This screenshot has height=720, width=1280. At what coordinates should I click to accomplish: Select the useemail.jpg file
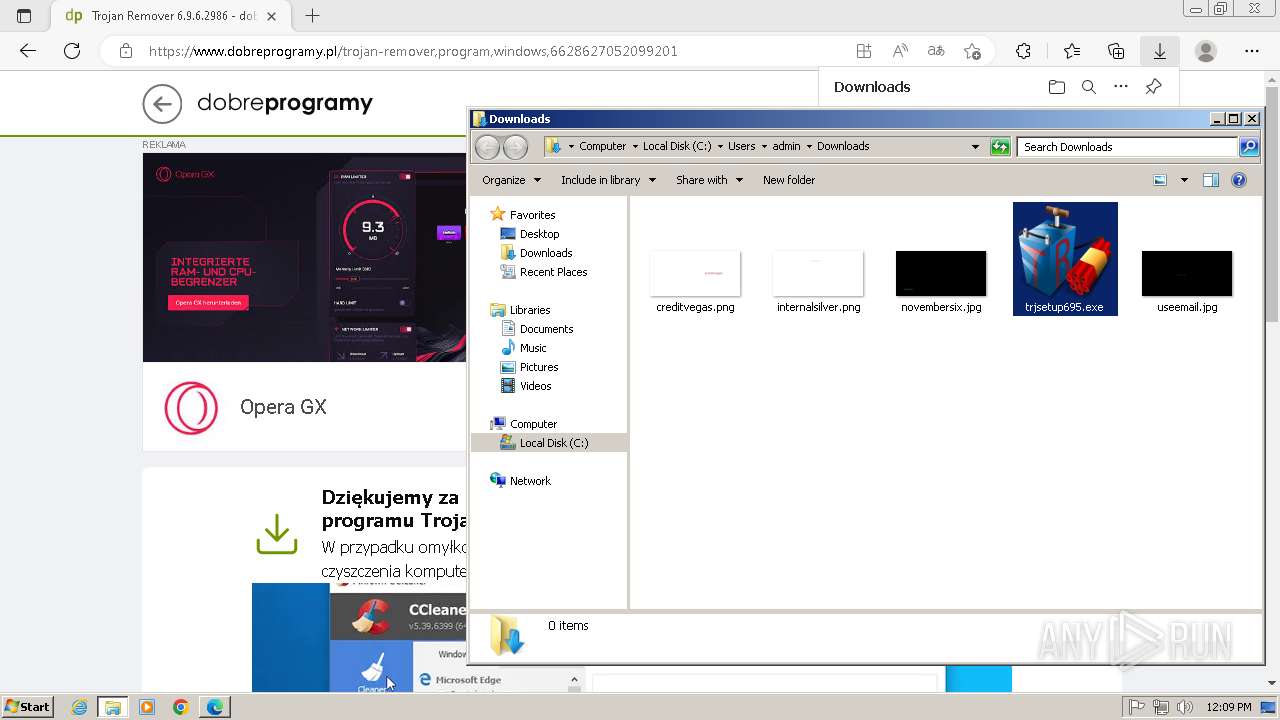tap(1187, 281)
